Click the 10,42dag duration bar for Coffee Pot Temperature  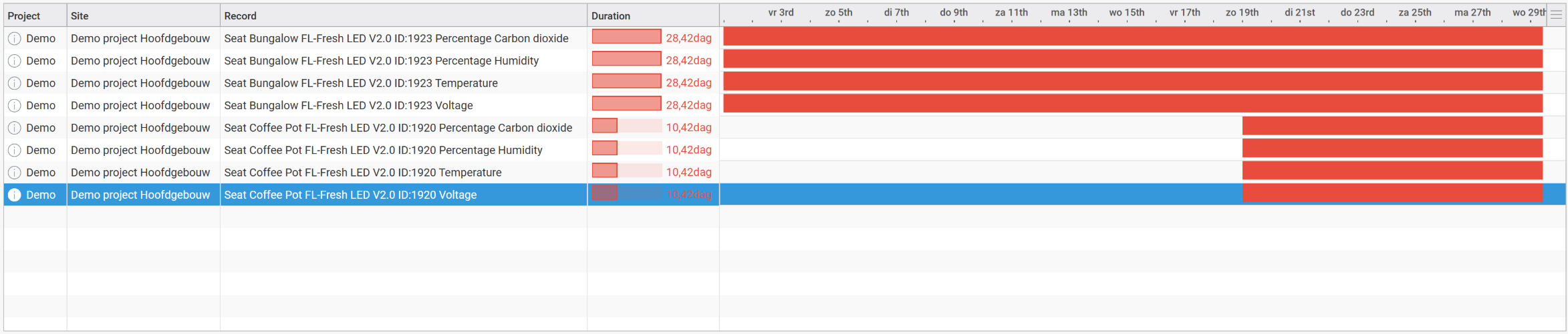click(x=626, y=171)
